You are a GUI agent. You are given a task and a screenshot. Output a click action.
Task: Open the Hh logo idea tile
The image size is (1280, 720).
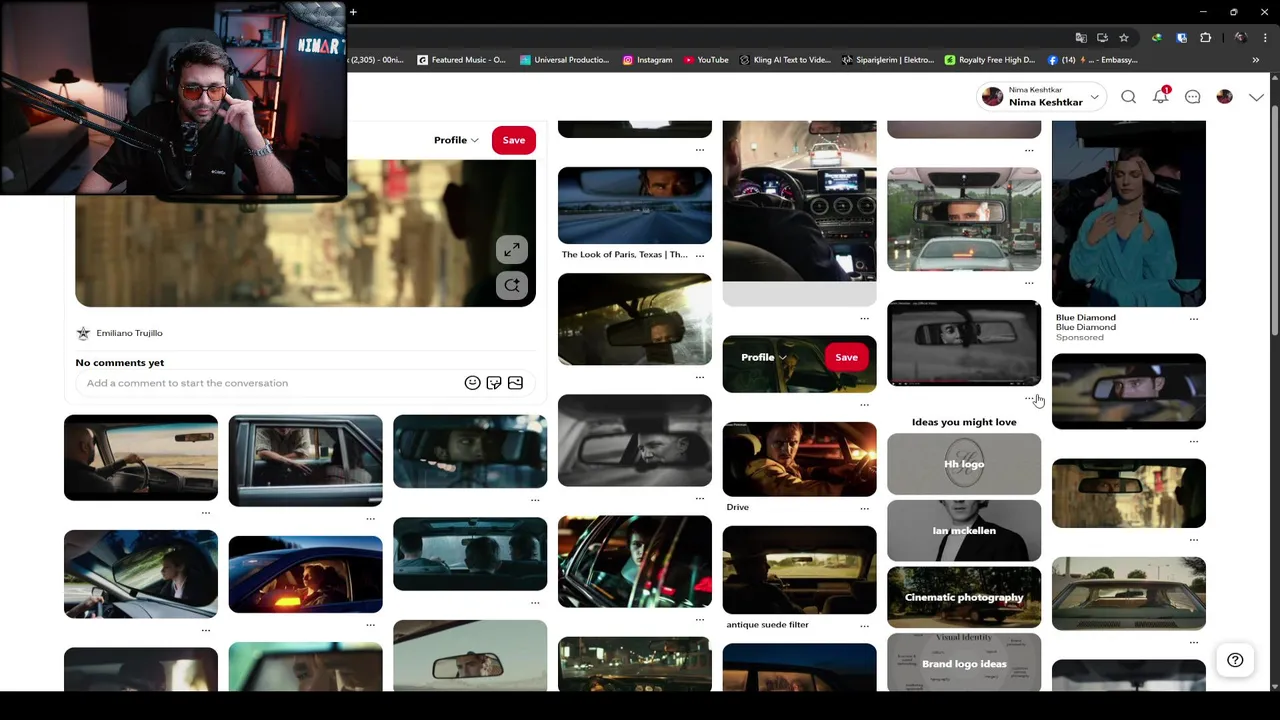click(x=964, y=464)
